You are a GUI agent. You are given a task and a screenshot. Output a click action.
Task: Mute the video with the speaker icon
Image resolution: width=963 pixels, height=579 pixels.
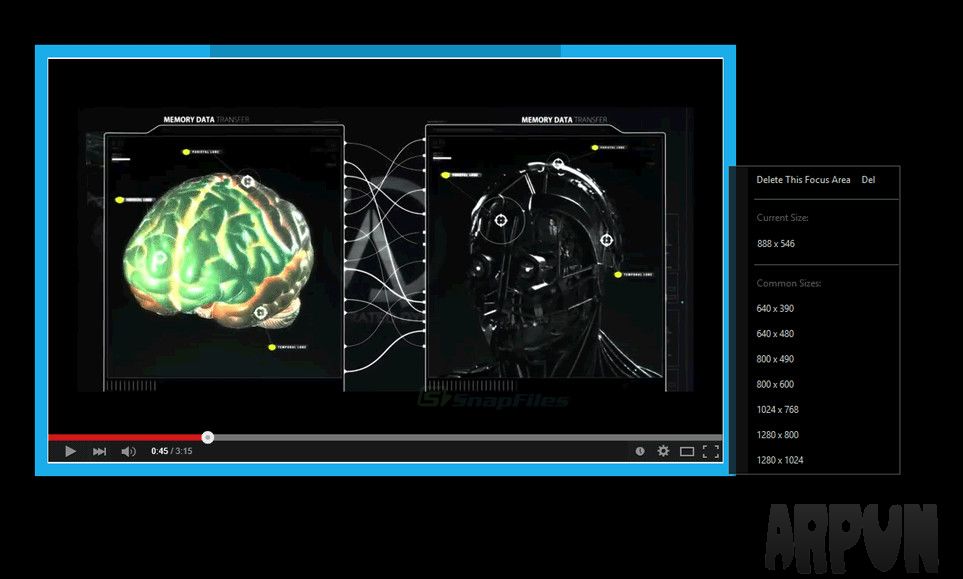[128, 451]
